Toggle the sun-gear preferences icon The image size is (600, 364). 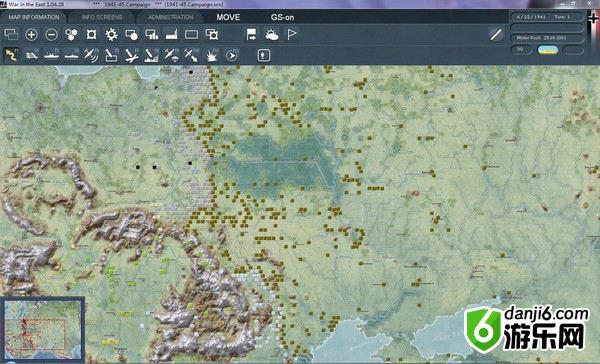111,35
